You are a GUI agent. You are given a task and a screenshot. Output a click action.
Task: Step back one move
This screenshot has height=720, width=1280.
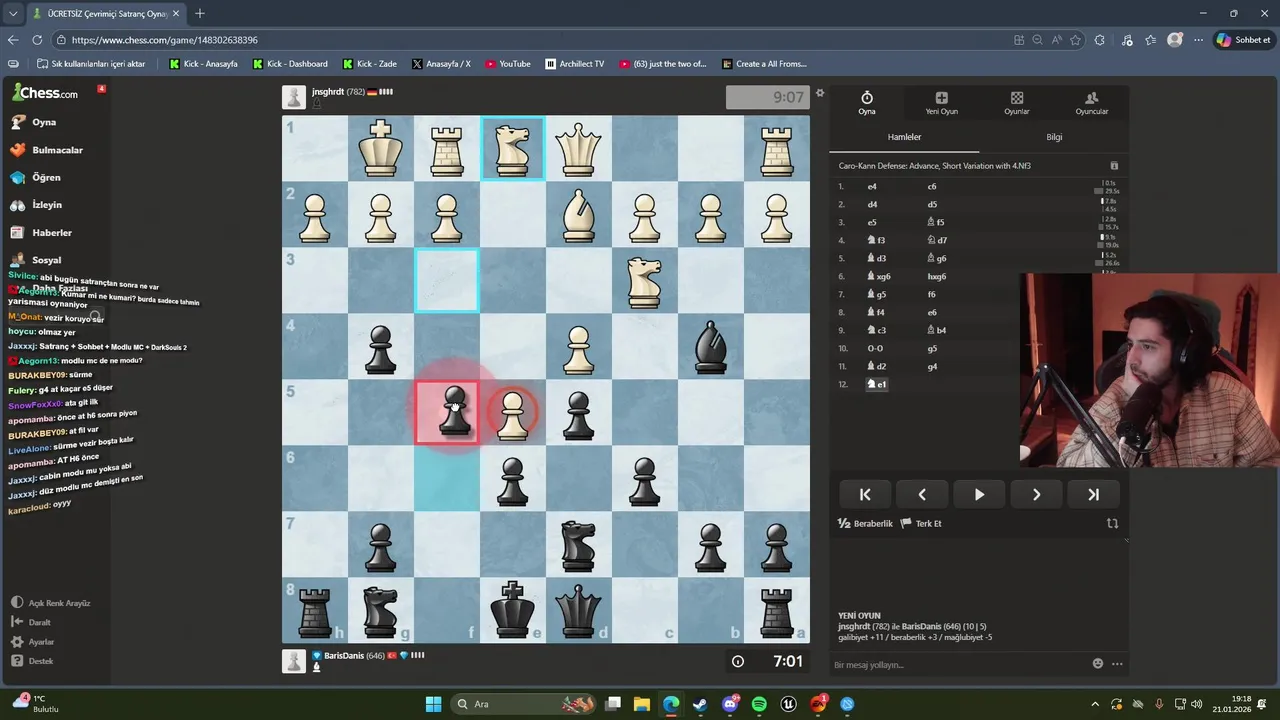[922, 494]
